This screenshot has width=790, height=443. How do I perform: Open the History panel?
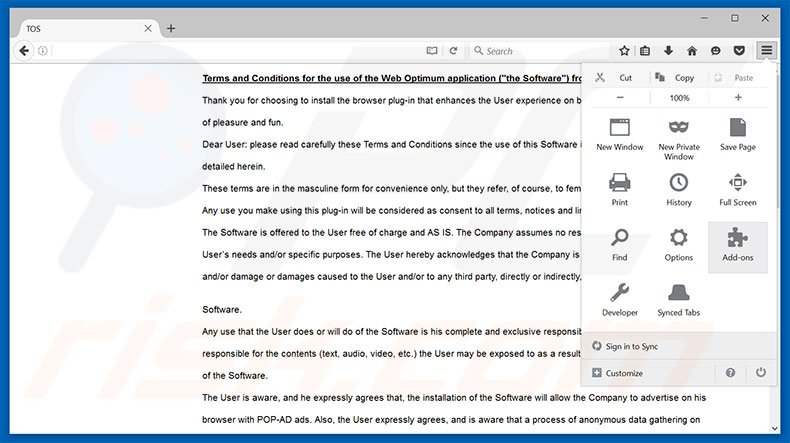(679, 189)
